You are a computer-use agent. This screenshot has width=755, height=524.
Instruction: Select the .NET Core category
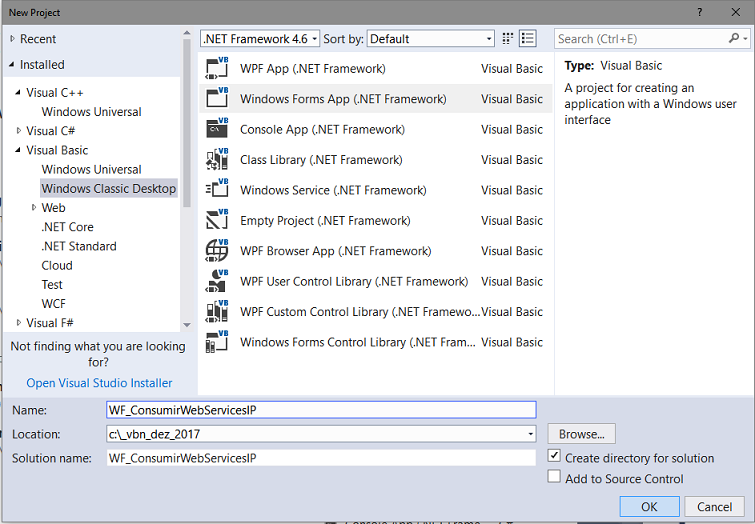coord(68,227)
